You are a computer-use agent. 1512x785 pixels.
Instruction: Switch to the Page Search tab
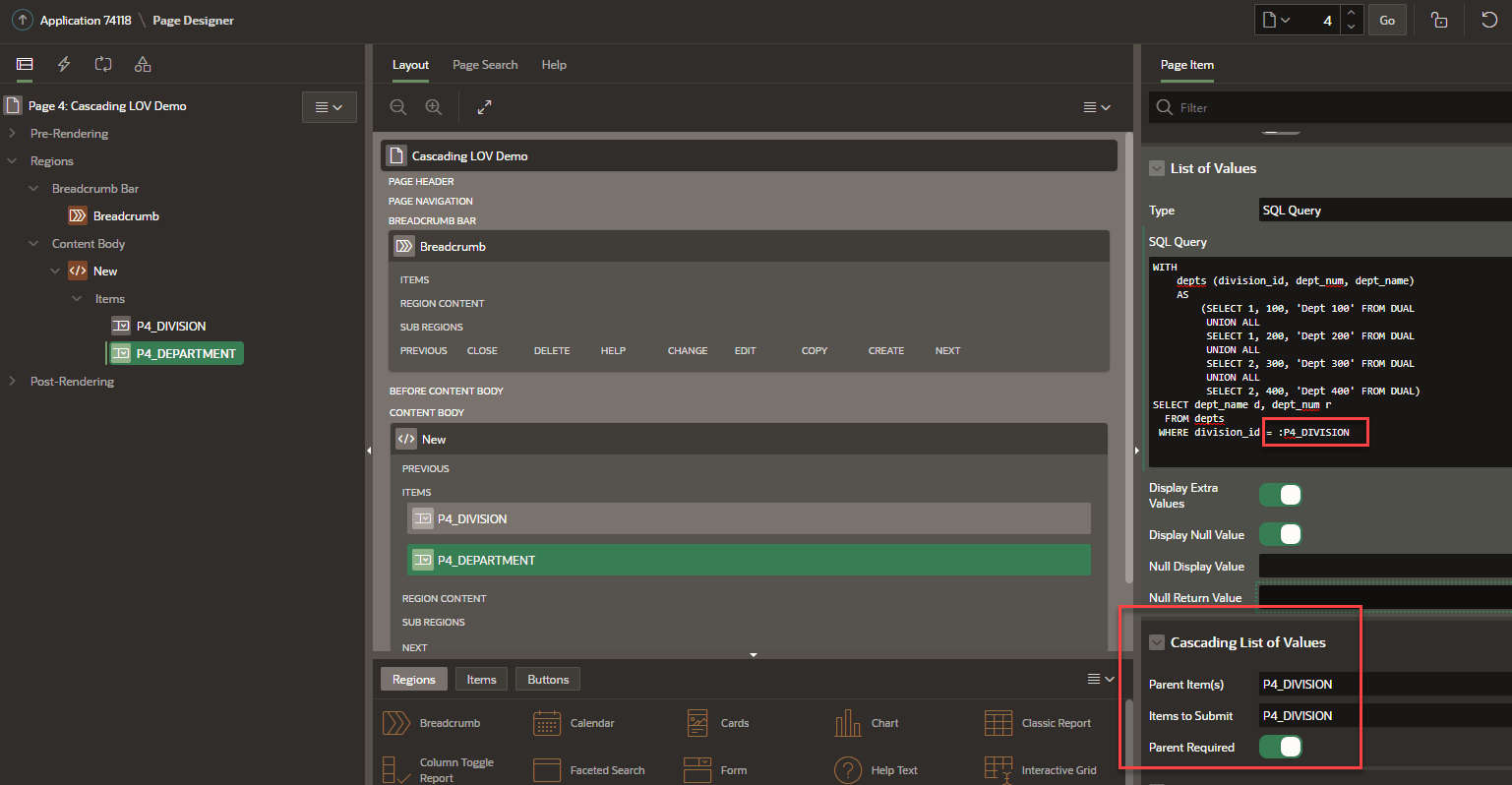click(485, 65)
